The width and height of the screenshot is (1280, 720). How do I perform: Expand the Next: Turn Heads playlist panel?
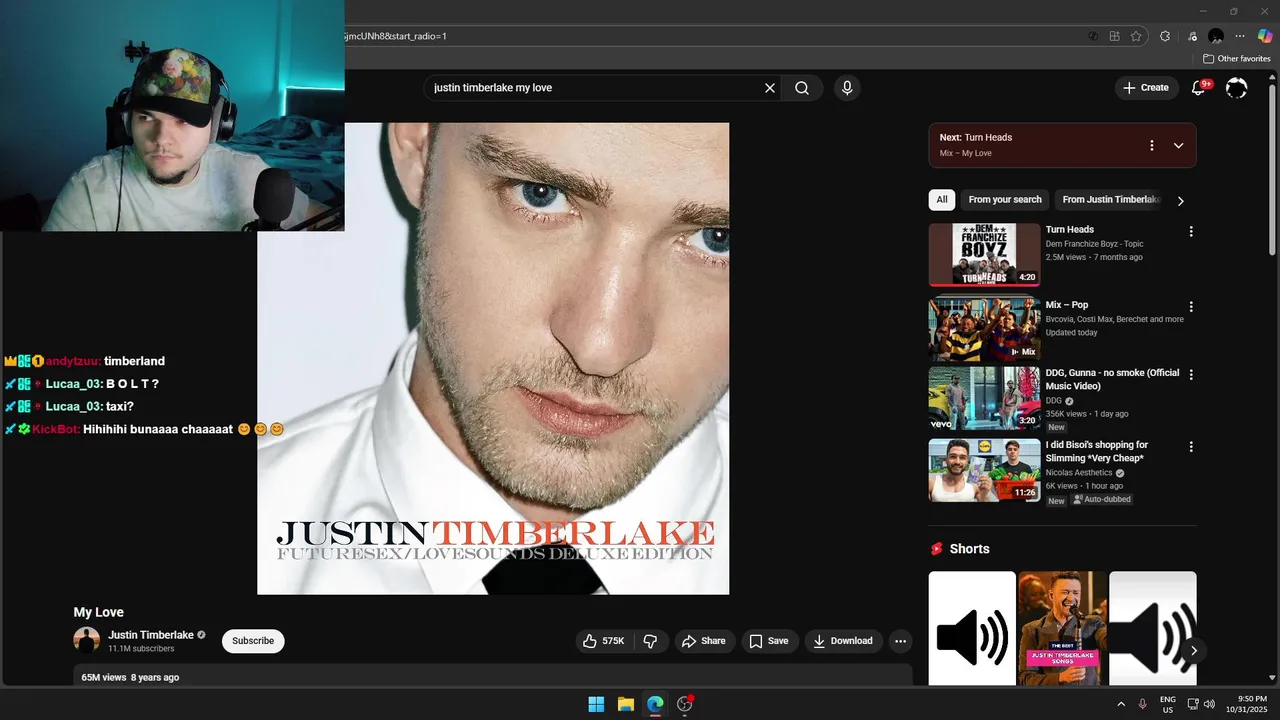(1178, 145)
